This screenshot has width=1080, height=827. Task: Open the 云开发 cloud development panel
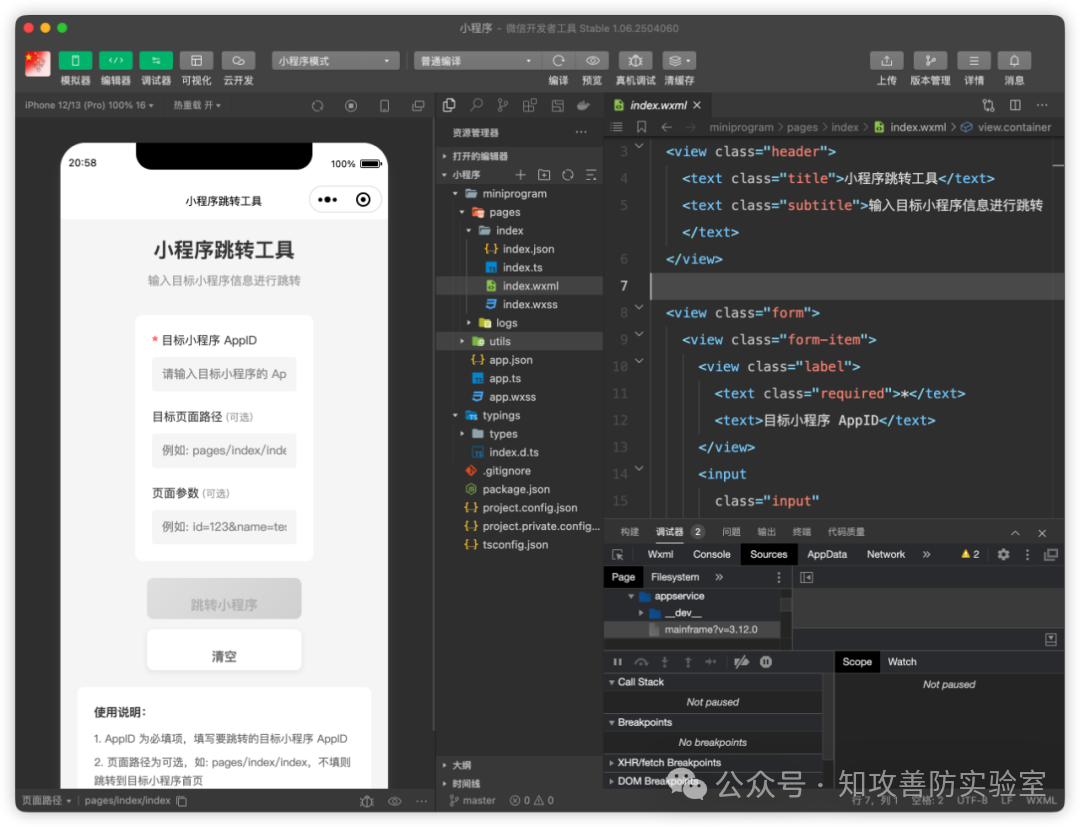click(238, 61)
